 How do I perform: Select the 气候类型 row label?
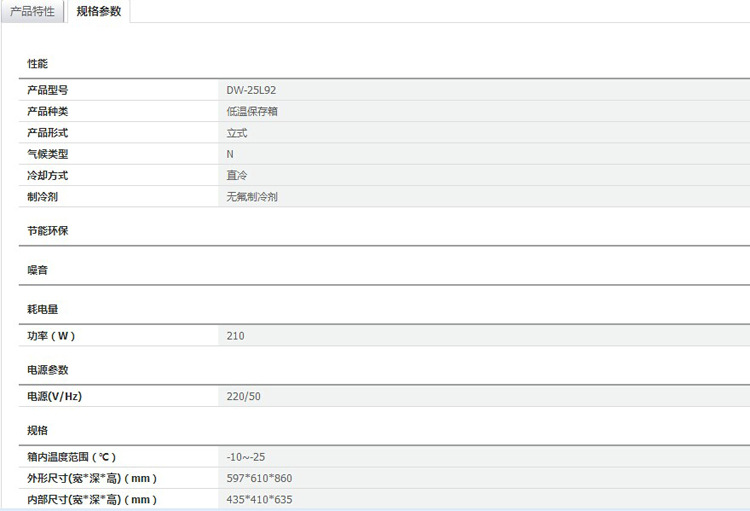(x=47, y=154)
